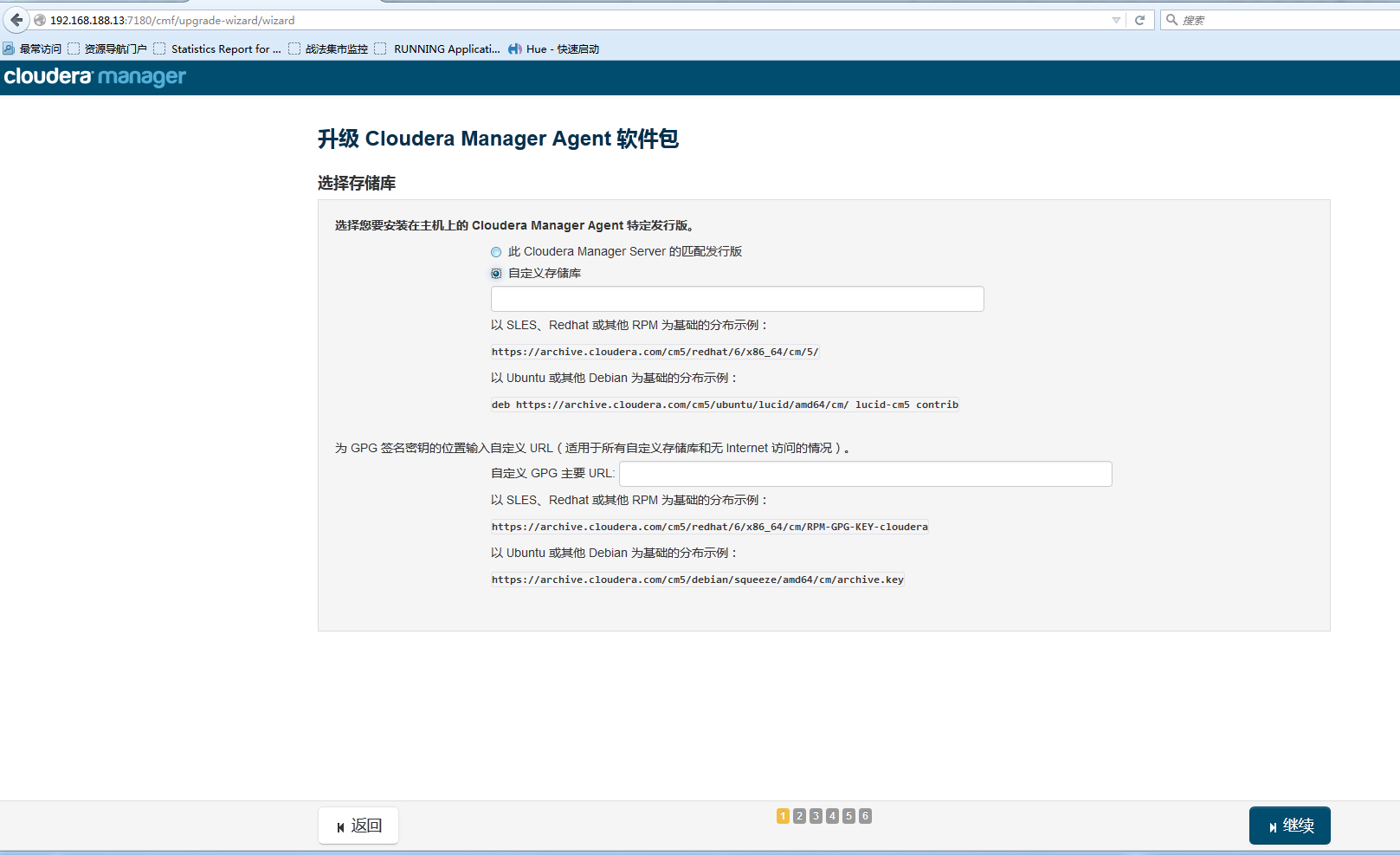
Task: Click the 选择存储库 section heading
Action: tap(357, 183)
